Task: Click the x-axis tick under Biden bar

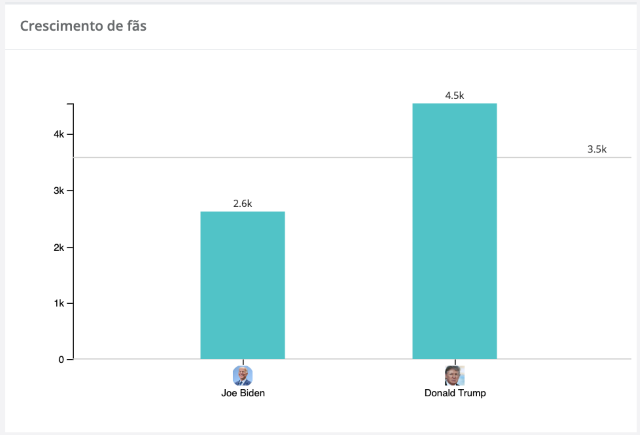Action: [x=243, y=362]
